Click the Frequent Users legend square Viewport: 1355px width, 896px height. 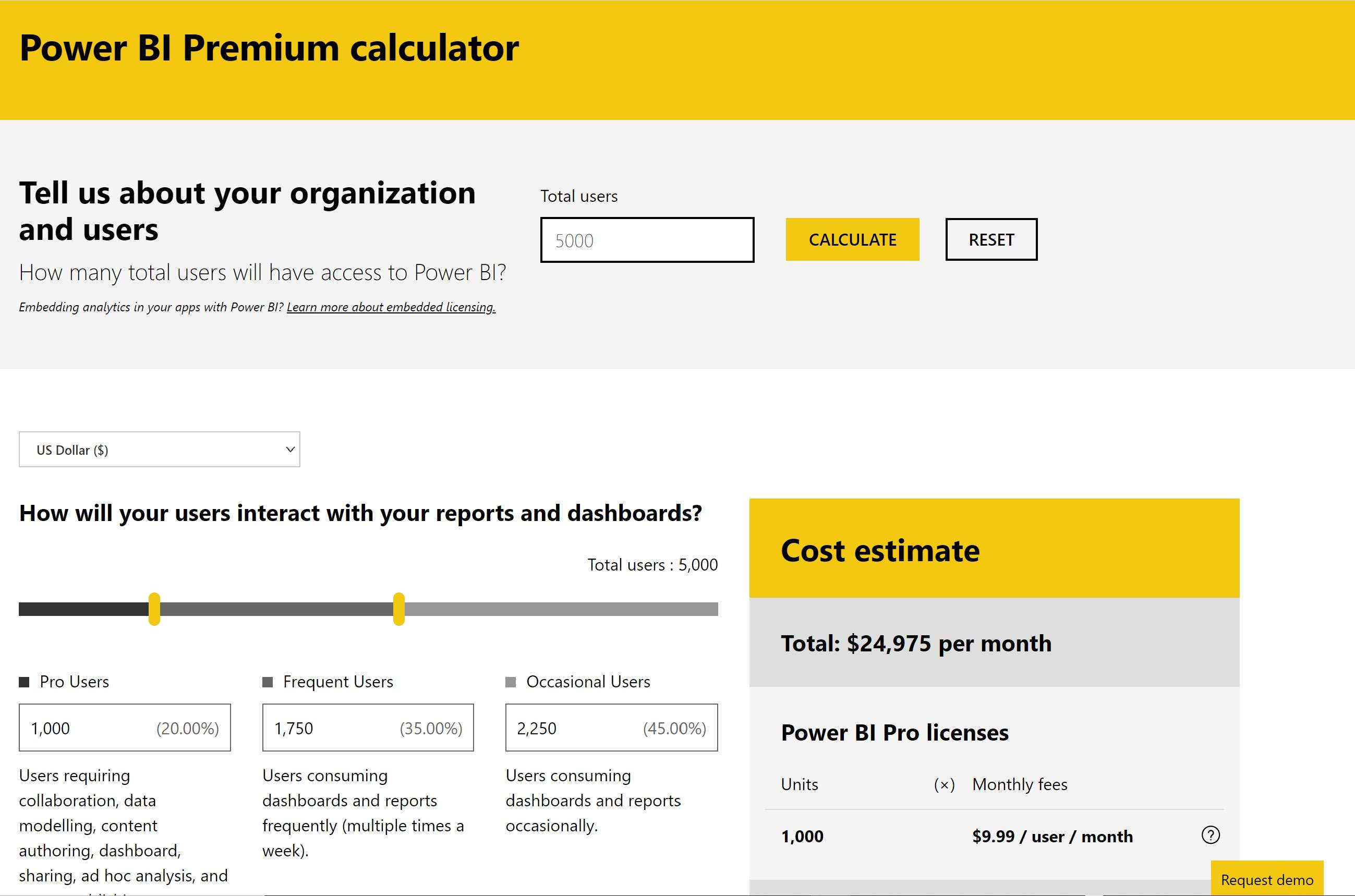[x=268, y=681]
